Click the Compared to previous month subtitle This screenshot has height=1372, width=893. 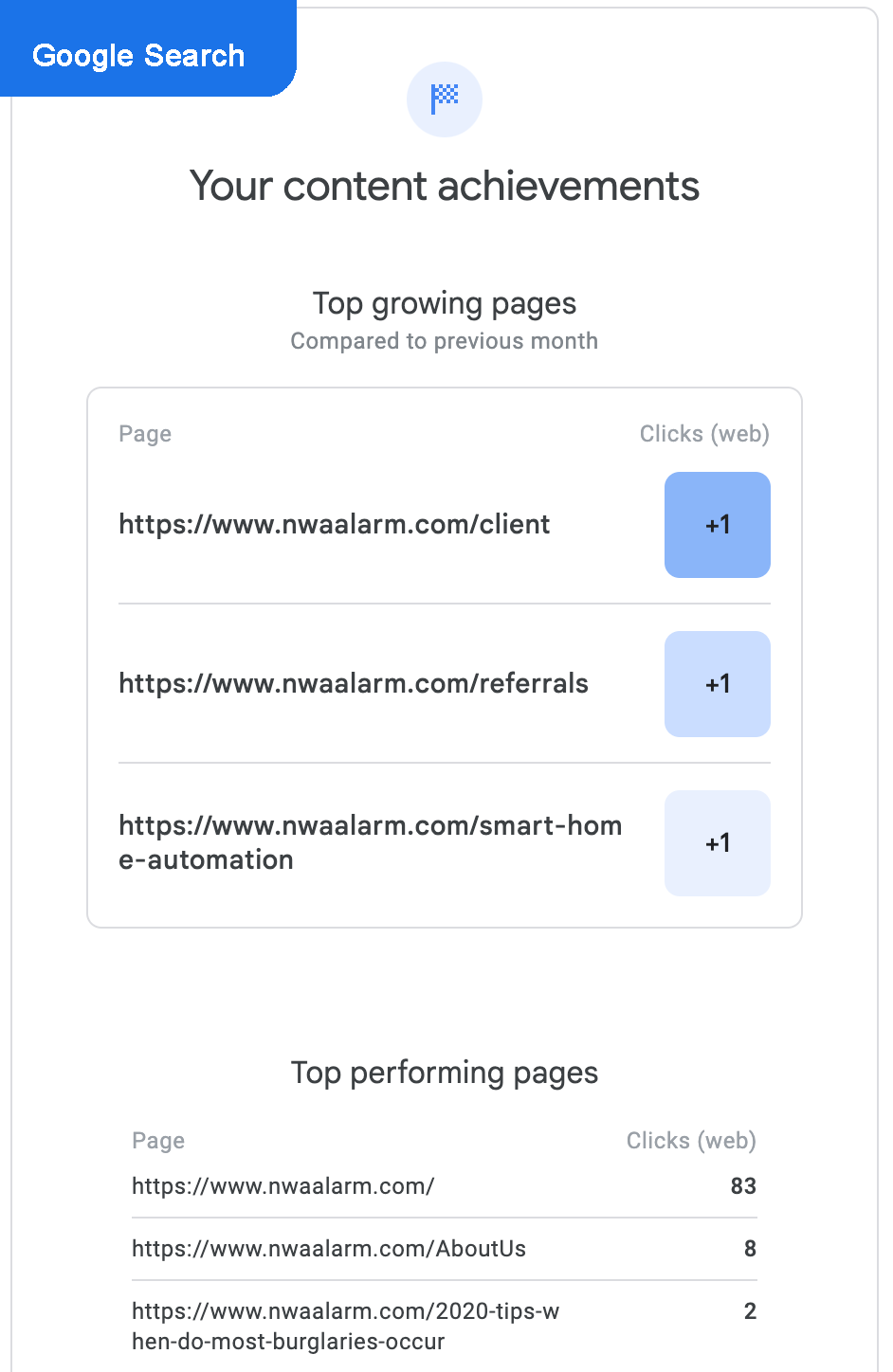tap(445, 341)
